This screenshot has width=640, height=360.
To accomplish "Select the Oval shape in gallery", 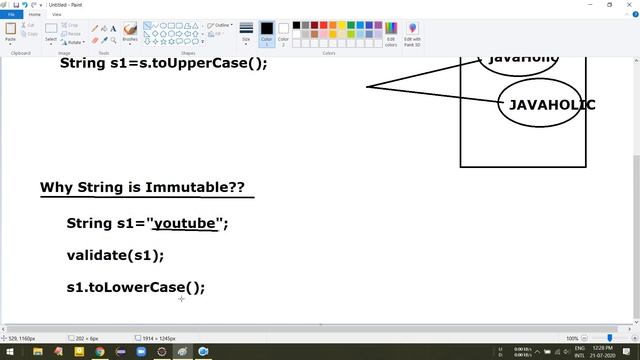I will pyautogui.click(x=163, y=26).
